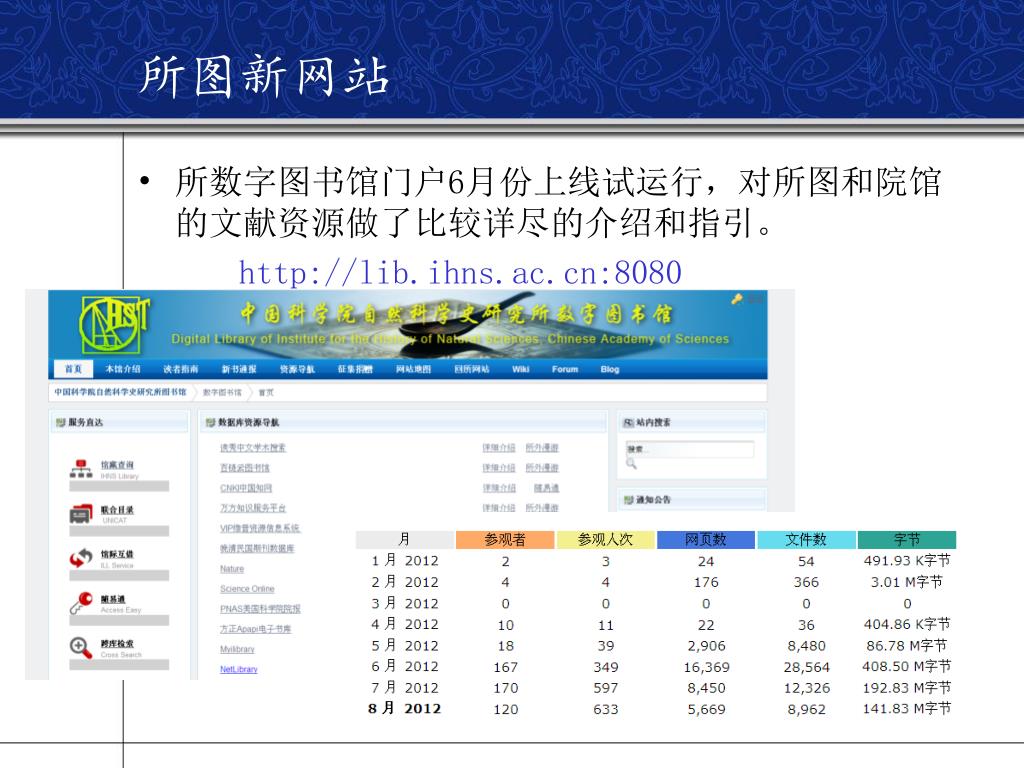Click the 通知公告 panel header icon
Image resolution: width=1024 pixels, height=768 pixels.
coord(628,500)
